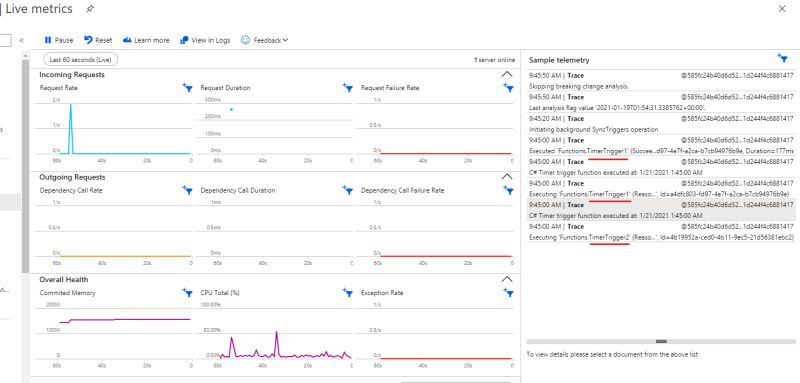Pin the Live metrics blade

point(90,9)
